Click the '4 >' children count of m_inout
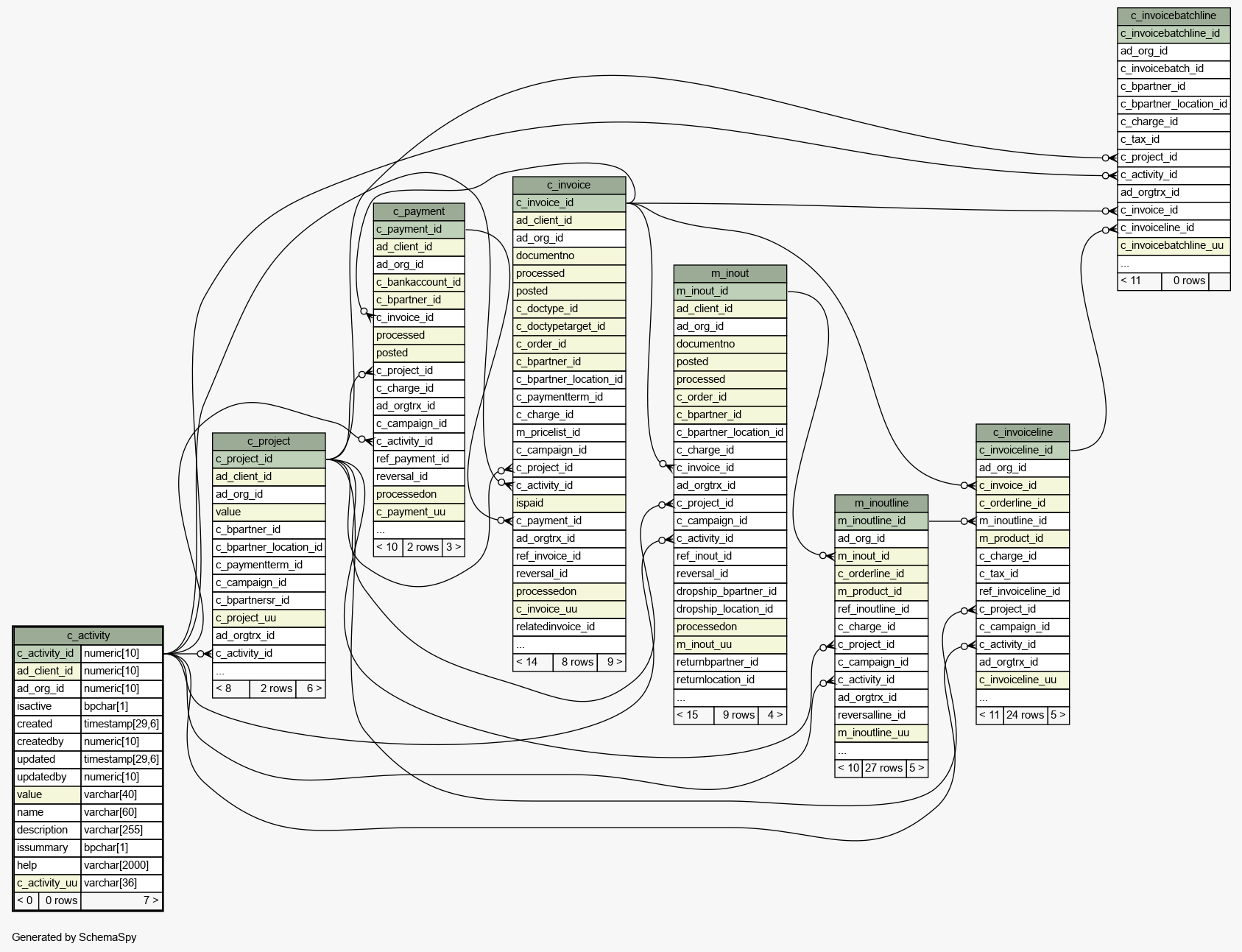1242x952 pixels. click(773, 715)
